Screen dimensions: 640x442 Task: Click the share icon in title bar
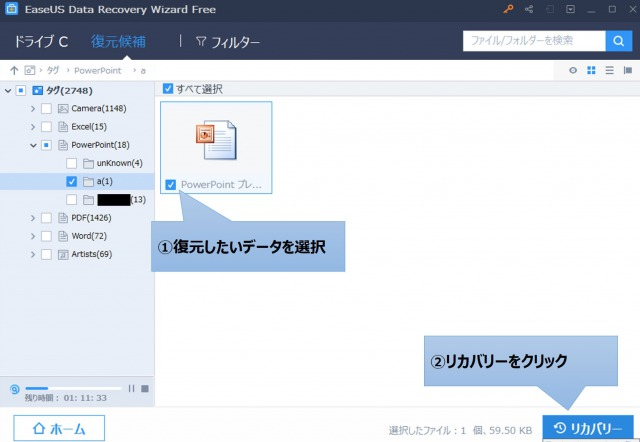point(529,9)
